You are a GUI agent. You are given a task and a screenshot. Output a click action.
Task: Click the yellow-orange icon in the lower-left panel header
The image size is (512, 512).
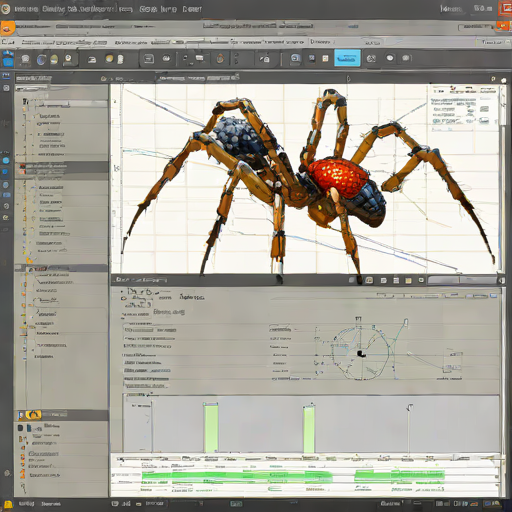click(x=33, y=415)
